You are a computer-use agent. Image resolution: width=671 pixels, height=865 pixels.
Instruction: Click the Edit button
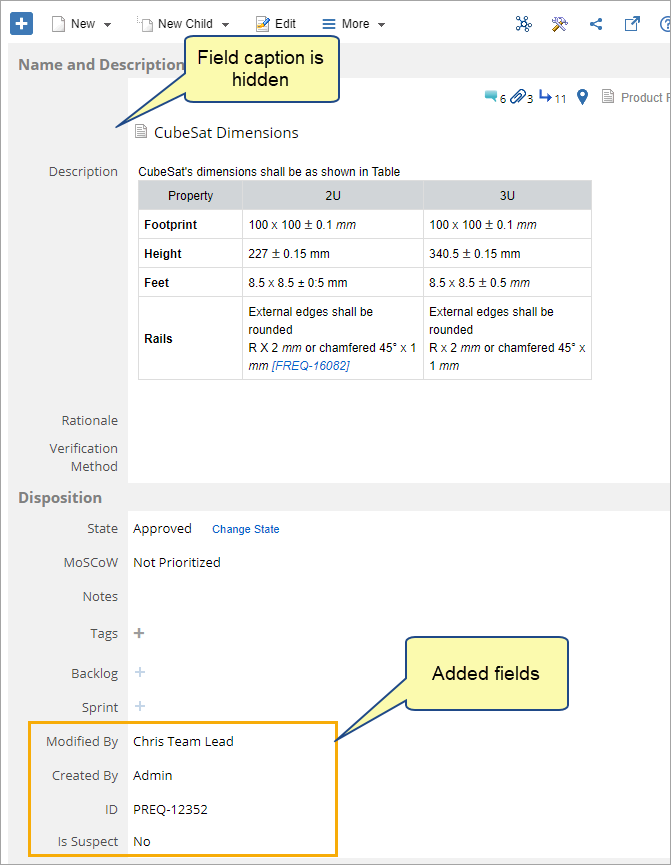(276, 24)
